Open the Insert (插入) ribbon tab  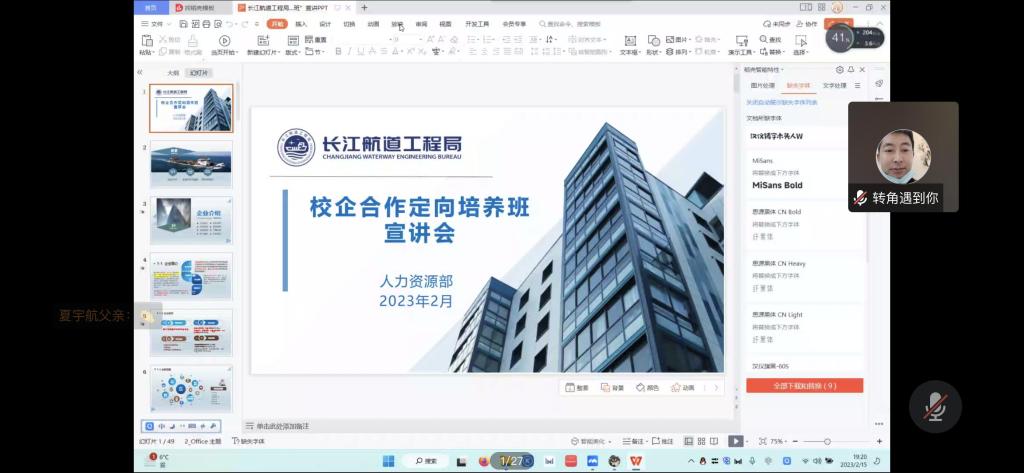pos(301,24)
